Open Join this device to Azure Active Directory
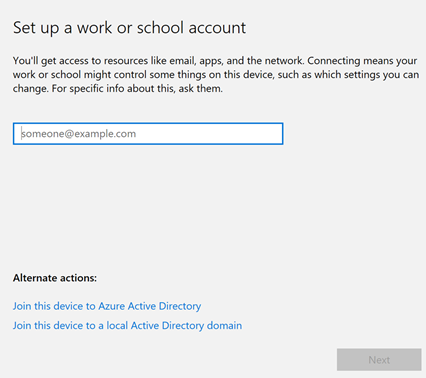Screen dimensions: 426x378 coord(107,306)
